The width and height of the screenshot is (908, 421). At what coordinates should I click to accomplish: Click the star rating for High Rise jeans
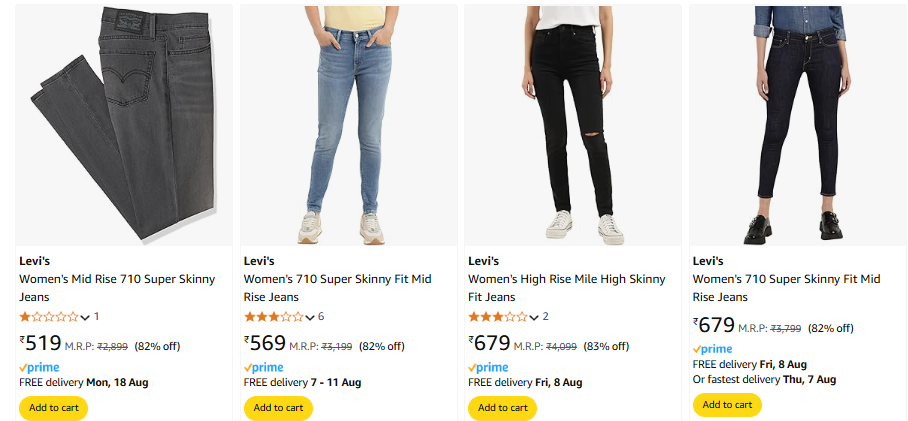click(497, 317)
